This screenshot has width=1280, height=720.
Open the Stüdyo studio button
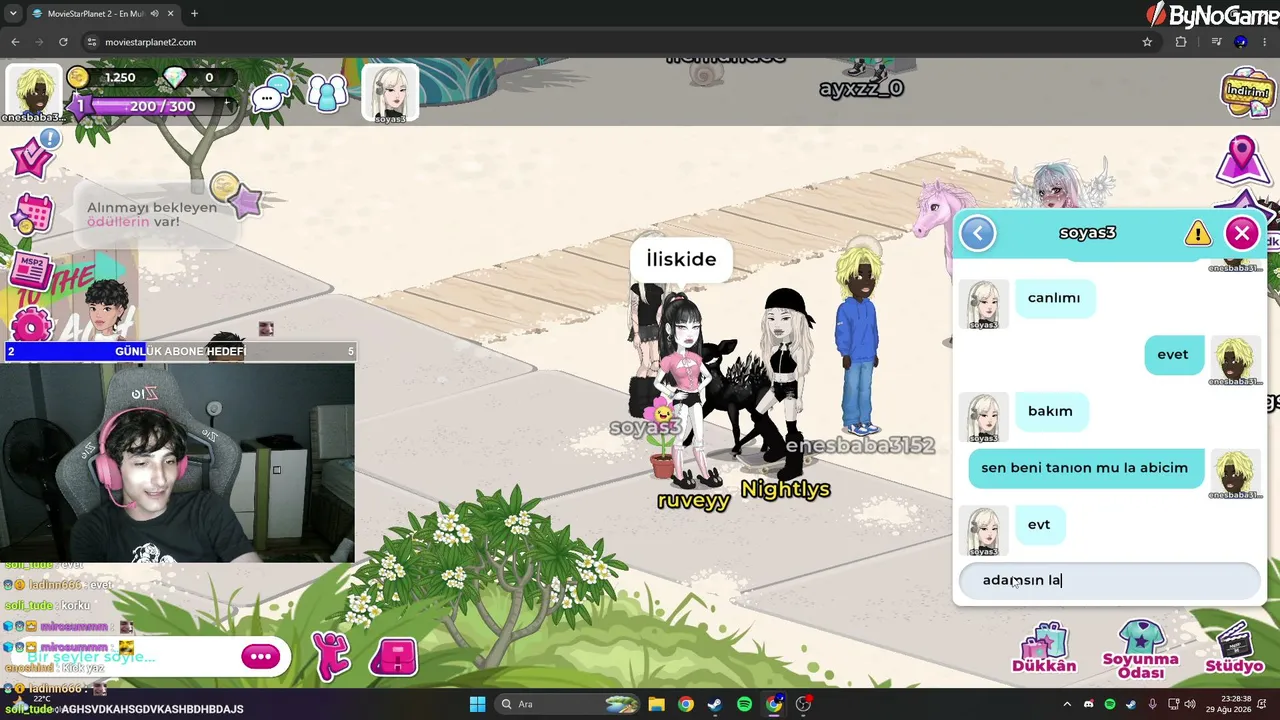[1235, 648]
